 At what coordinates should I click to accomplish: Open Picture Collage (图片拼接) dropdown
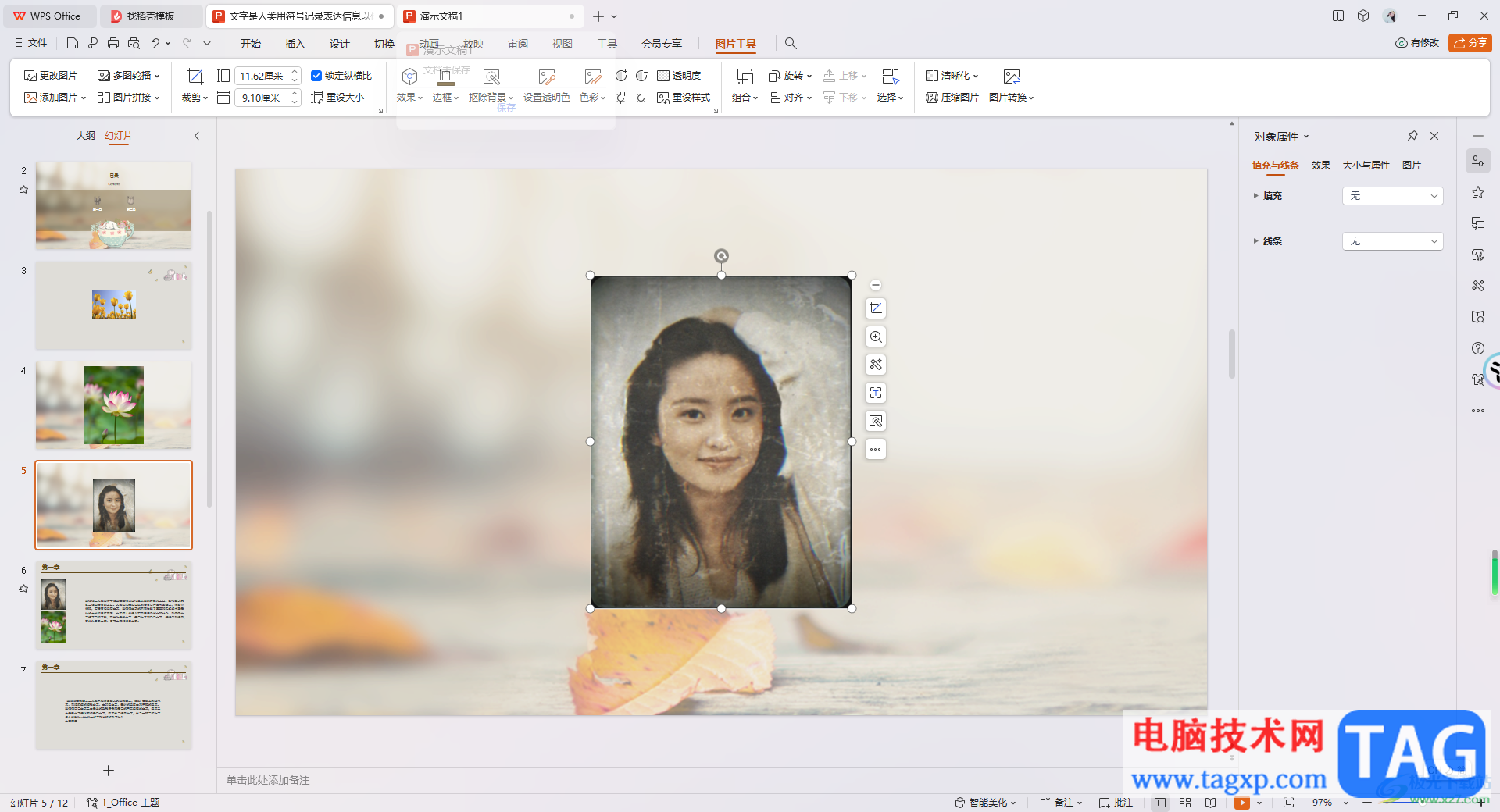(x=129, y=98)
